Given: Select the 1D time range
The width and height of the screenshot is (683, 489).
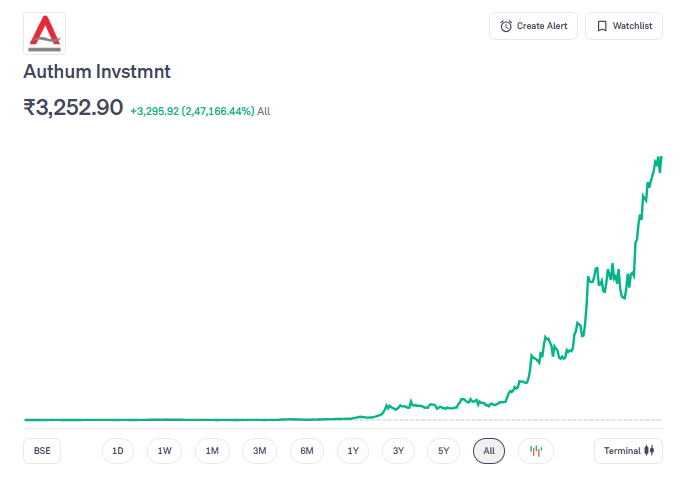Looking at the screenshot, I should (118, 451).
